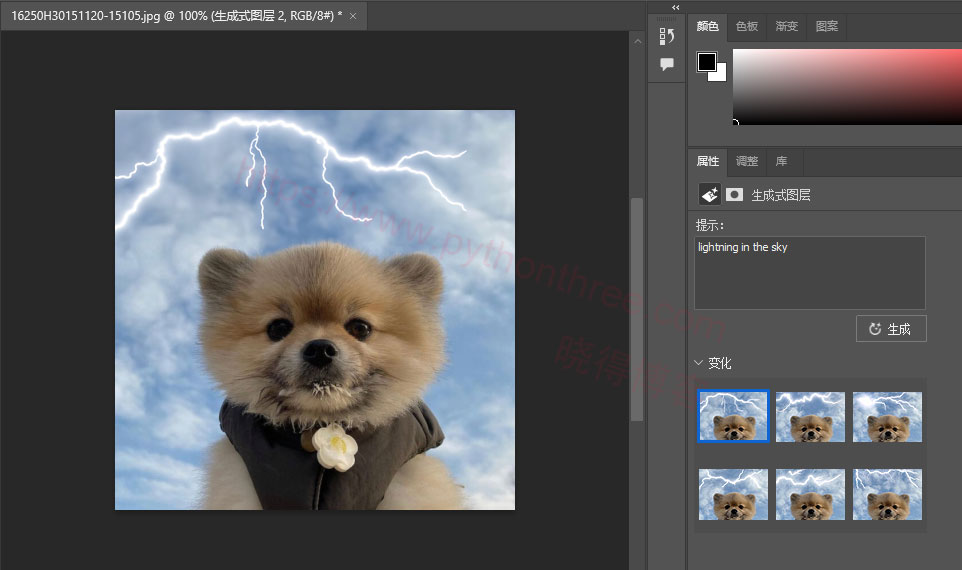Switch to the 渐变 tab
962x570 pixels.
click(x=787, y=26)
